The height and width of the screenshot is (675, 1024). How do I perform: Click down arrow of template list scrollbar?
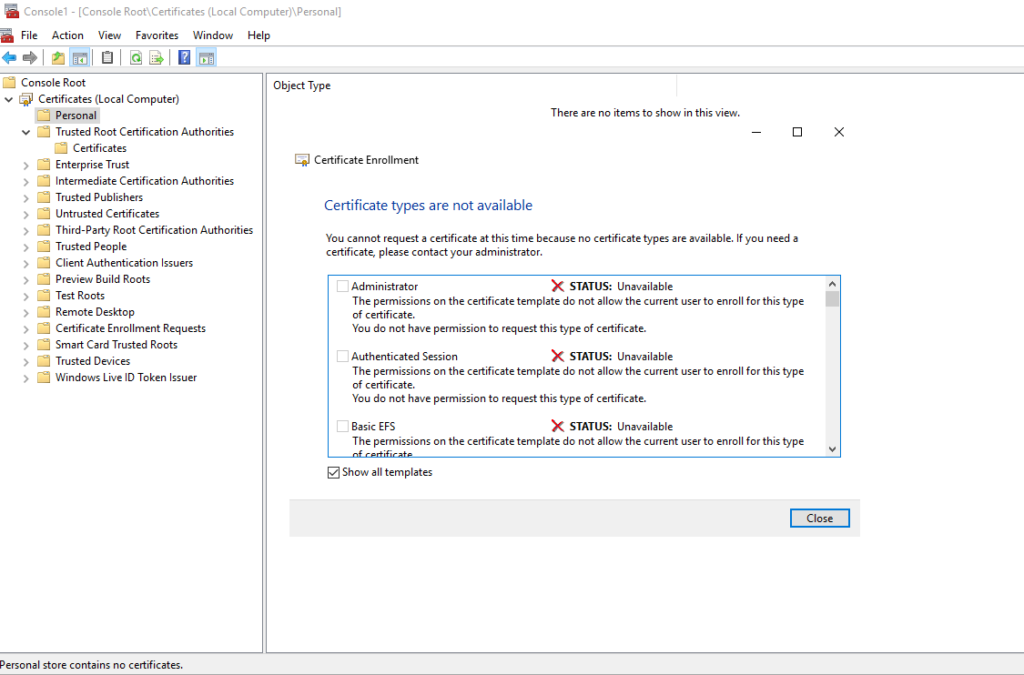click(x=832, y=450)
